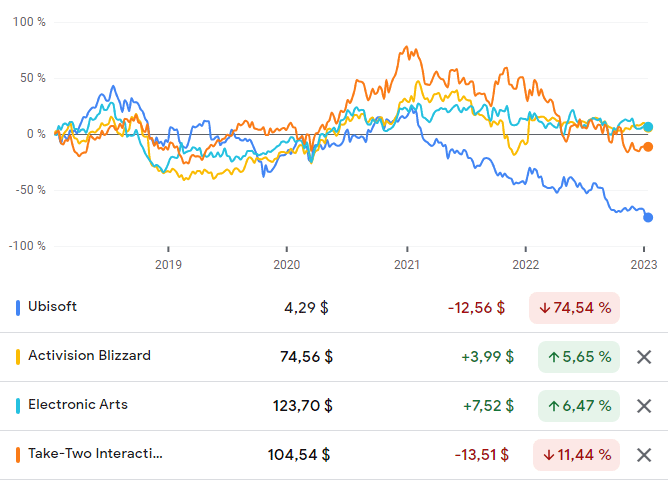Remove Electronic Arts from comparison
Screen dimensions: 668x480
point(644,406)
